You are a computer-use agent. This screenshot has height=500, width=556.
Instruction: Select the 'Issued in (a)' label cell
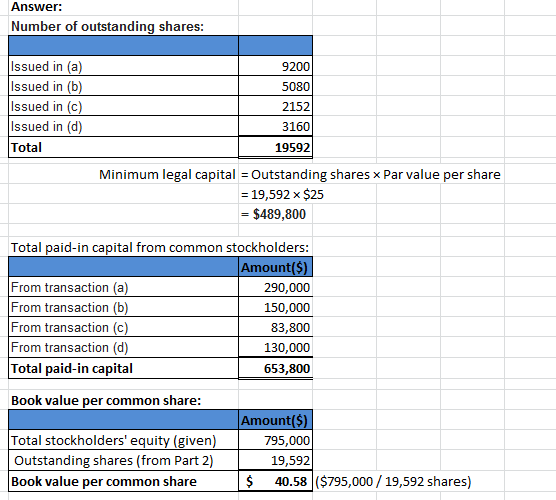123,66
